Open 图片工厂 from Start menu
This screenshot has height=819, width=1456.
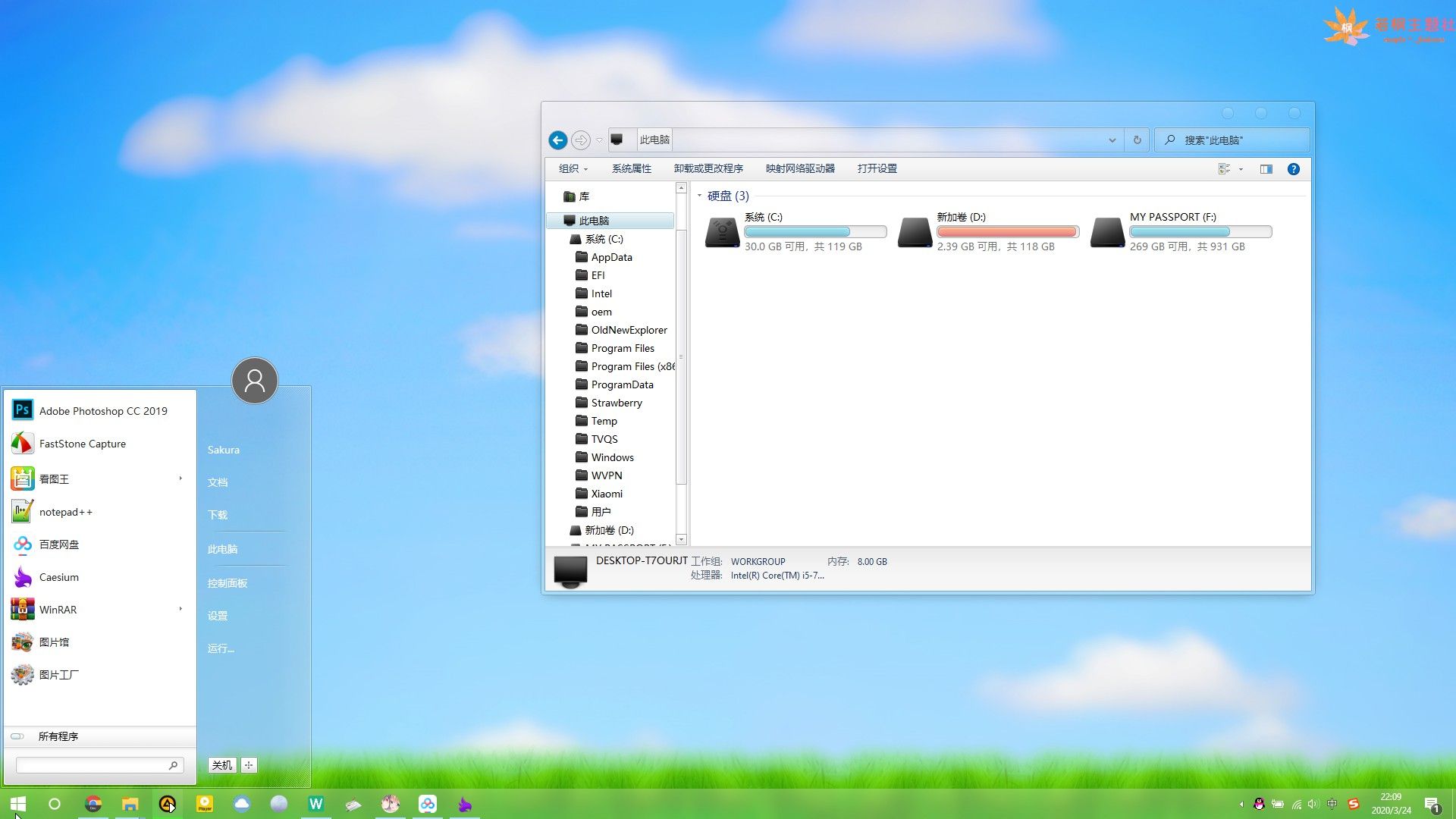100,674
